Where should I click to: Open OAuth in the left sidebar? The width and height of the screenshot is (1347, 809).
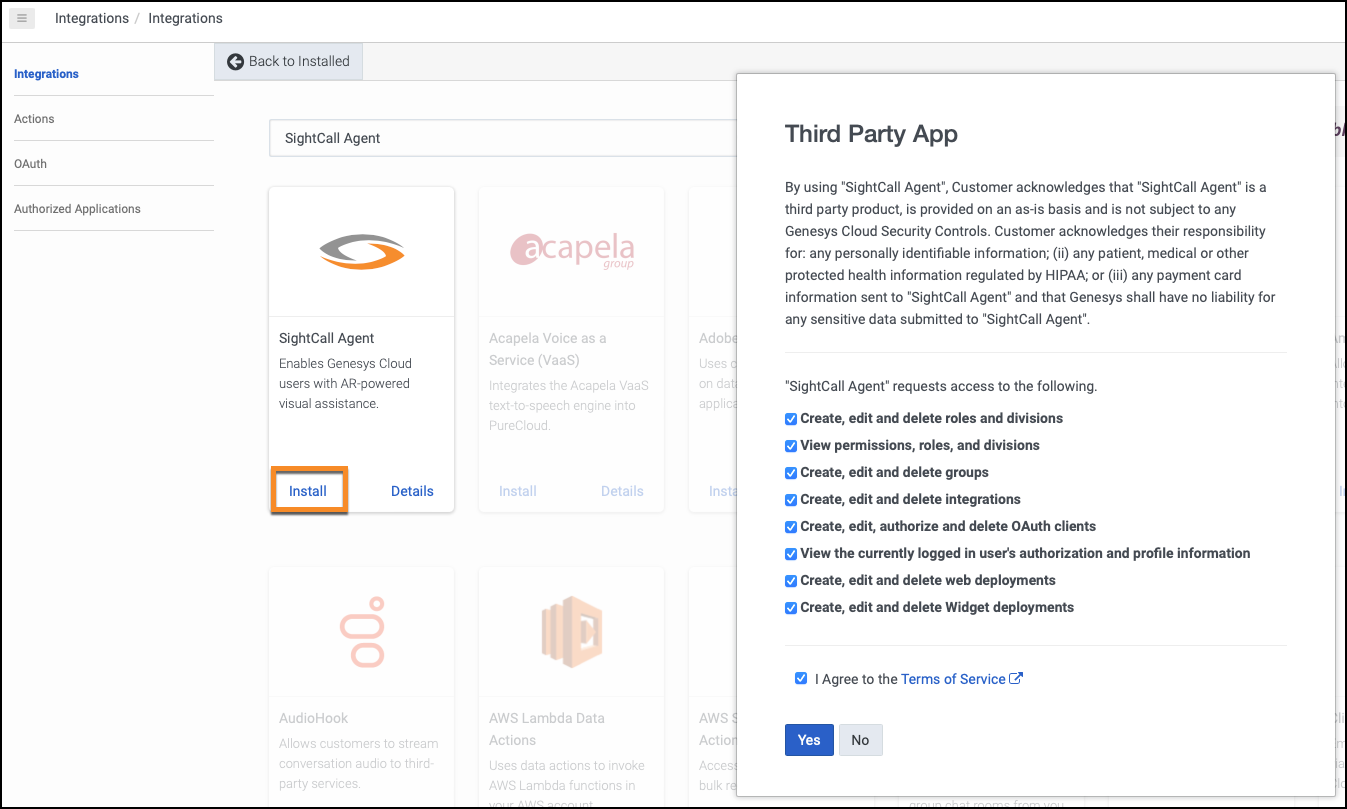(x=30, y=164)
